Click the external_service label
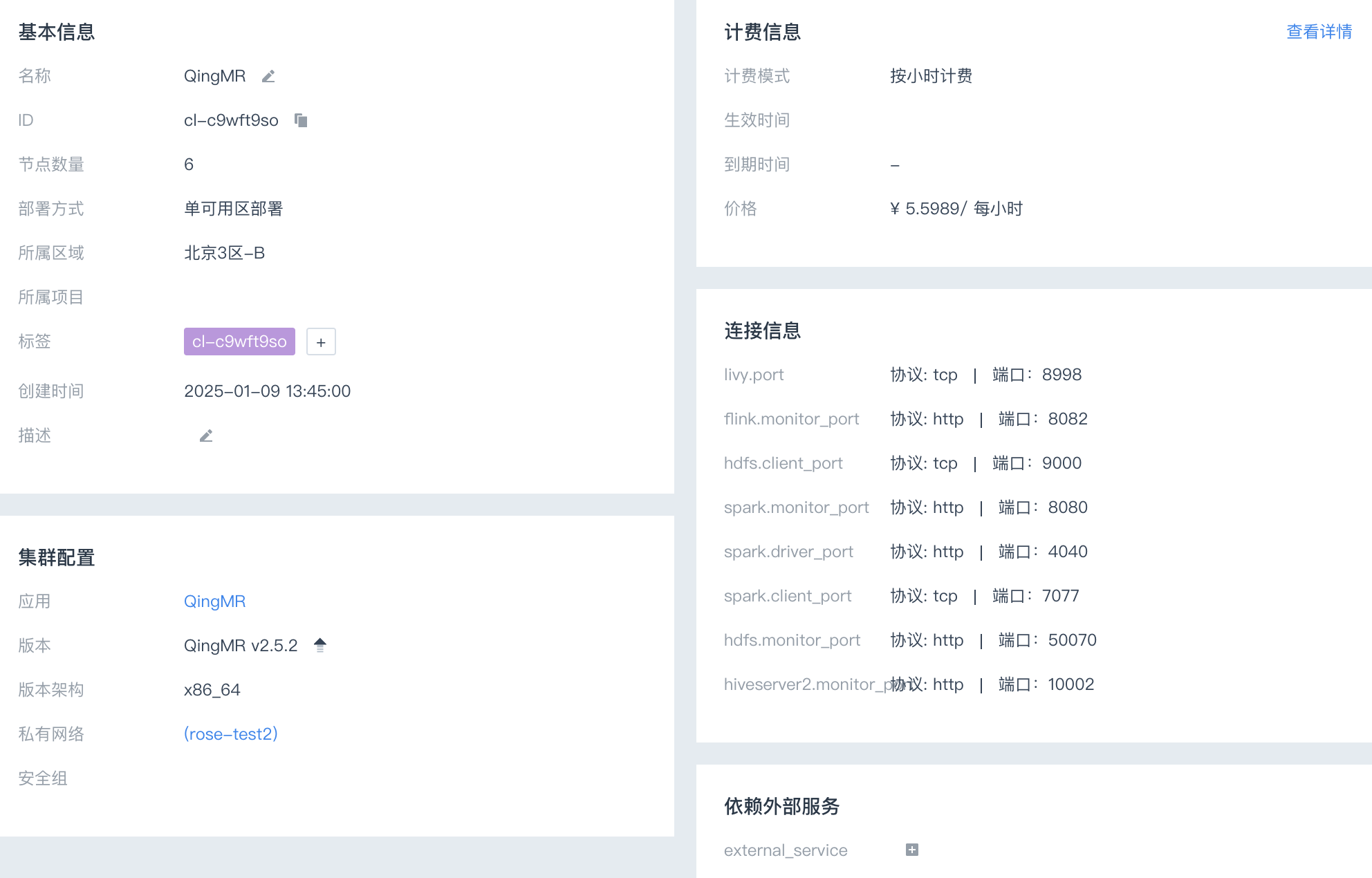The width and height of the screenshot is (1372, 878). click(786, 849)
